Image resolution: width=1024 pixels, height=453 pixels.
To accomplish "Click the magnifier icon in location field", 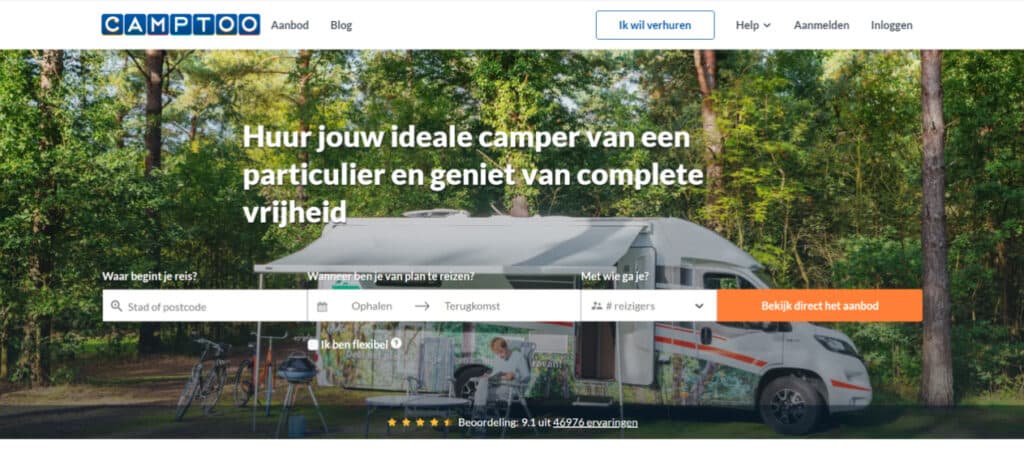I will pos(116,305).
